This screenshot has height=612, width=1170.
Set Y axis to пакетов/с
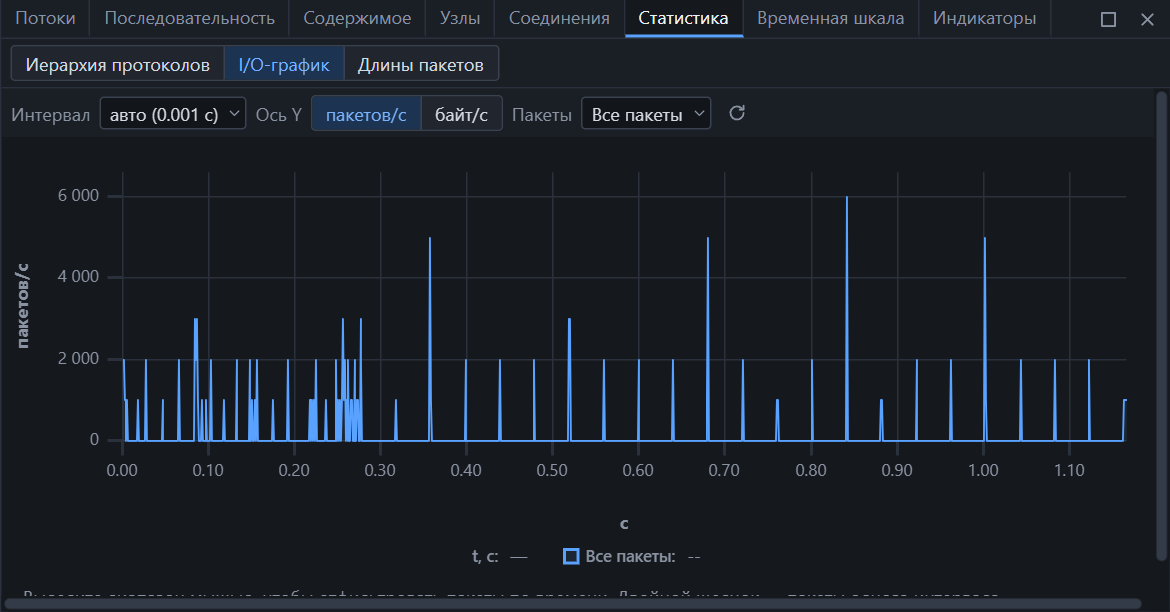pos(366,114)
